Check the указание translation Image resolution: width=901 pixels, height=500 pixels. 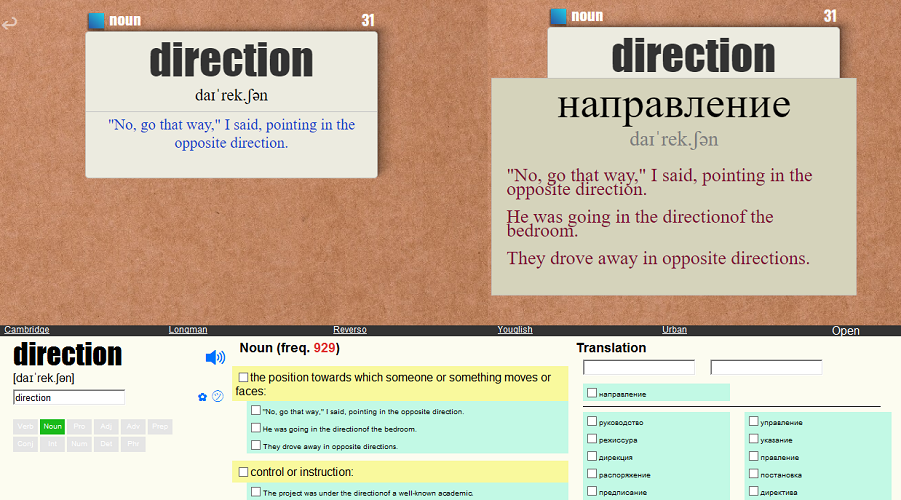[753, 439]
